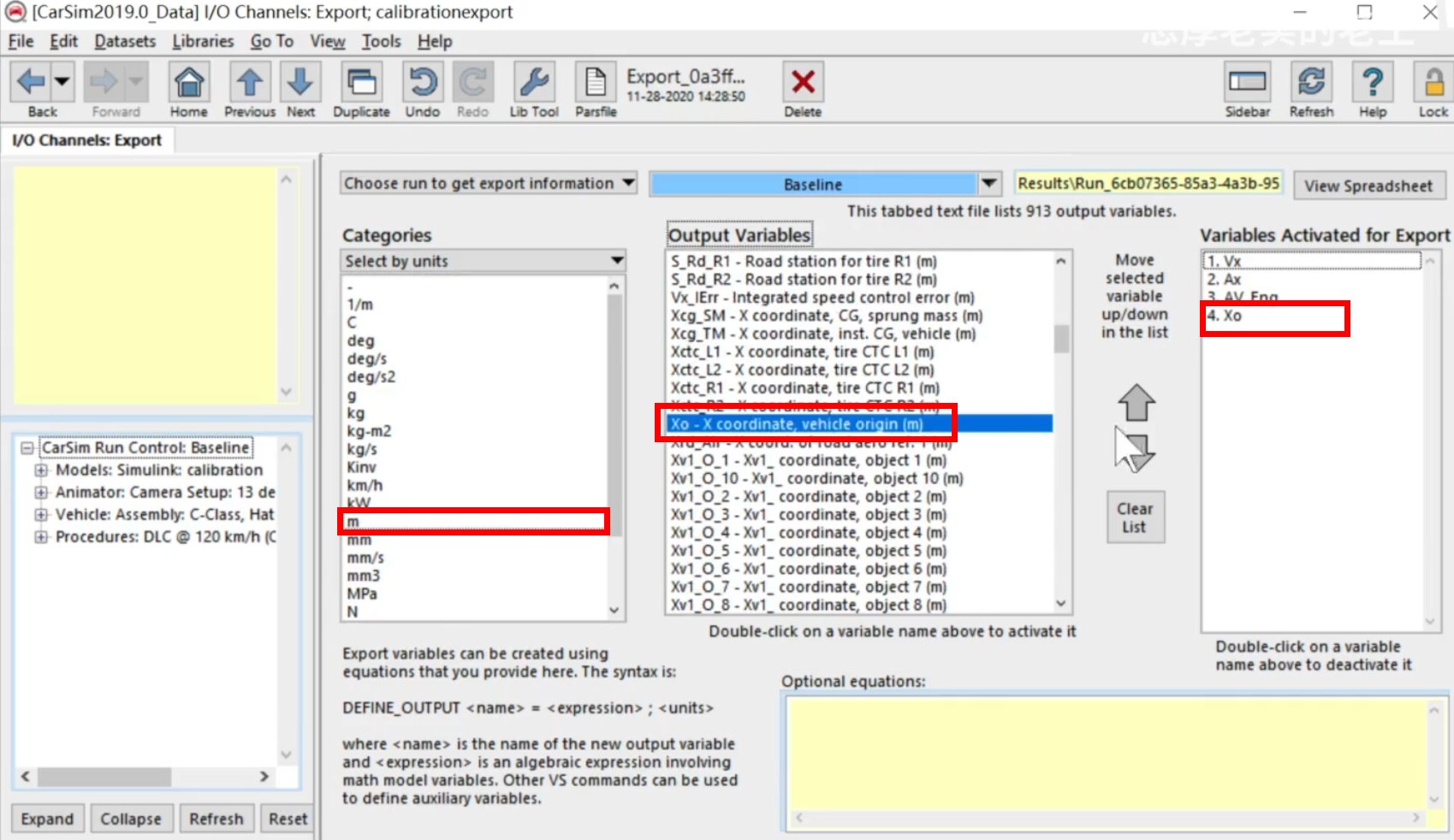Select '2. Ax' in activated variables
The height and width of the screenshot is (840, 1454).
click(x=1224, y=280)
